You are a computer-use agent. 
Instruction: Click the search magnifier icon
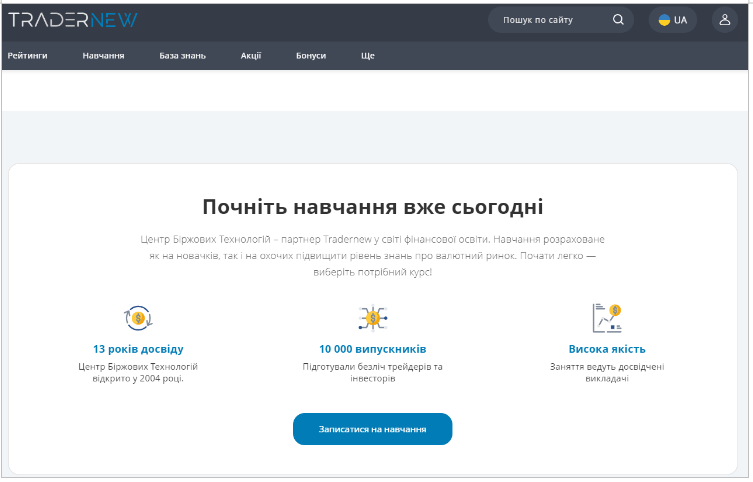tap(618, 20)
